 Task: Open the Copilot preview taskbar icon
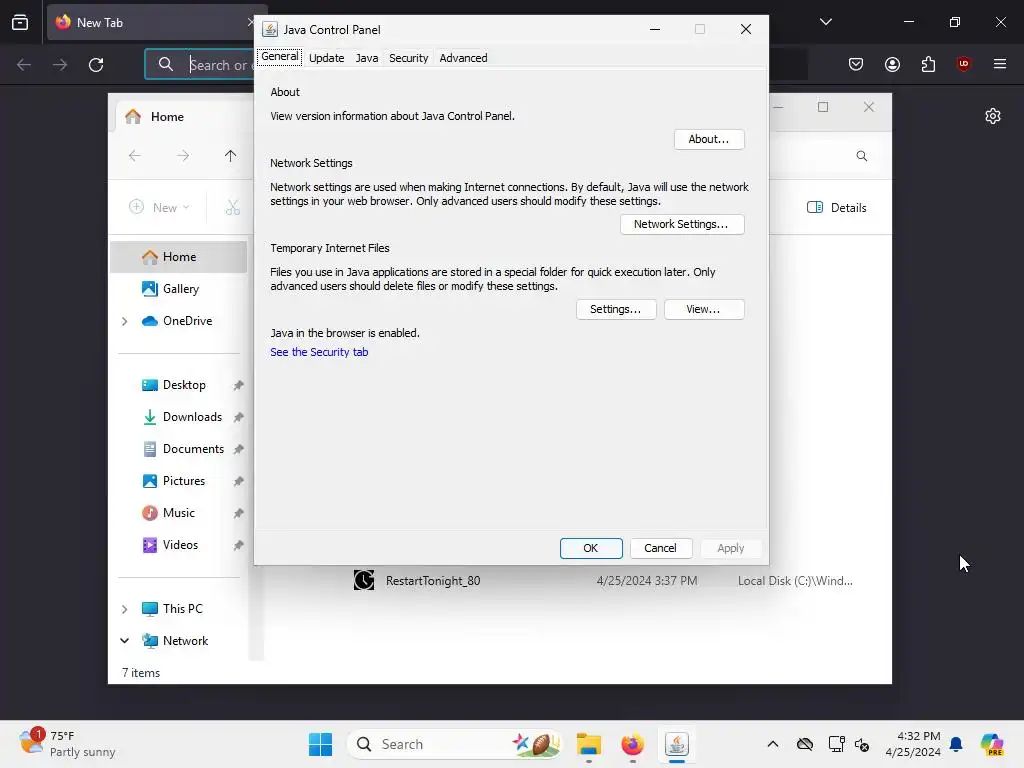991,744
